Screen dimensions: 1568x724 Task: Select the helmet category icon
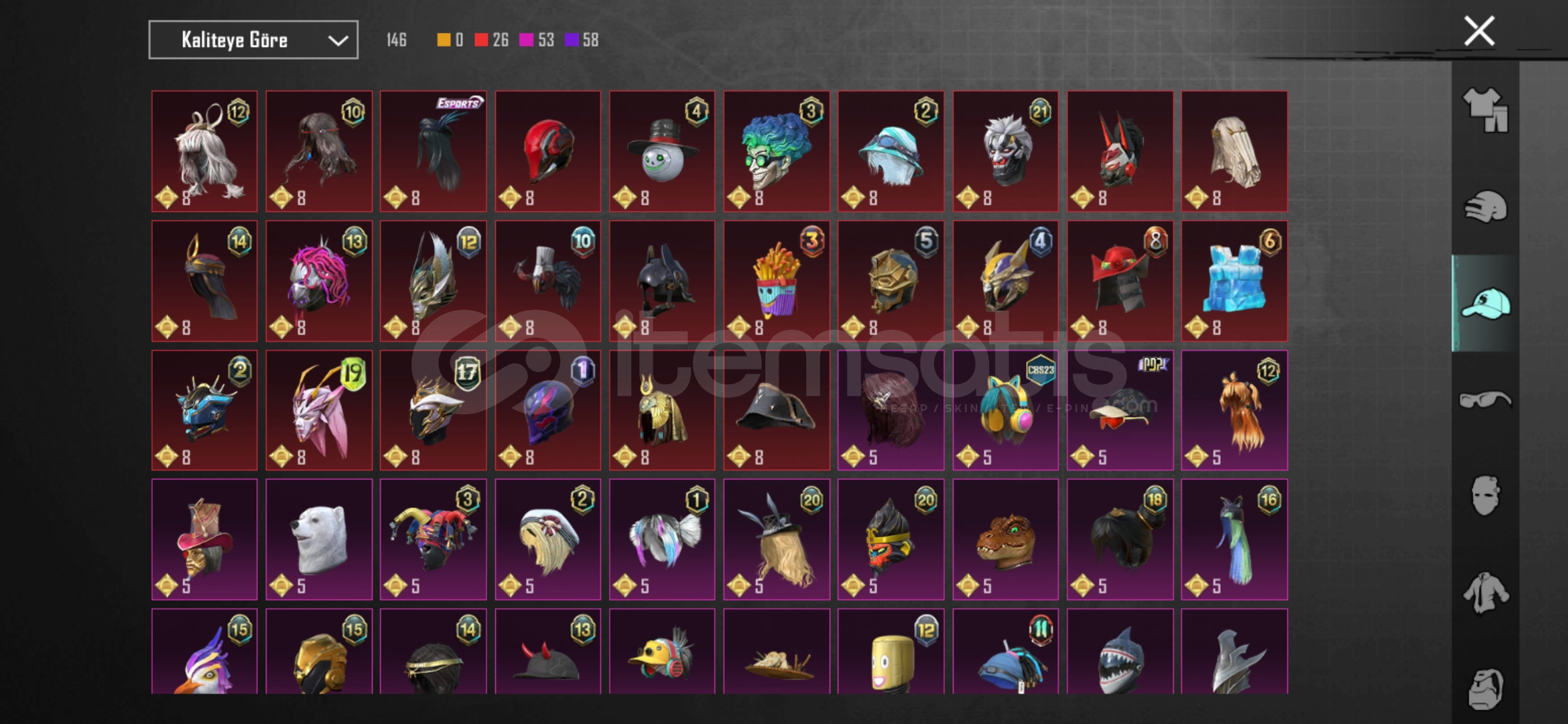pyautogui.click(x=1485, y=206)
